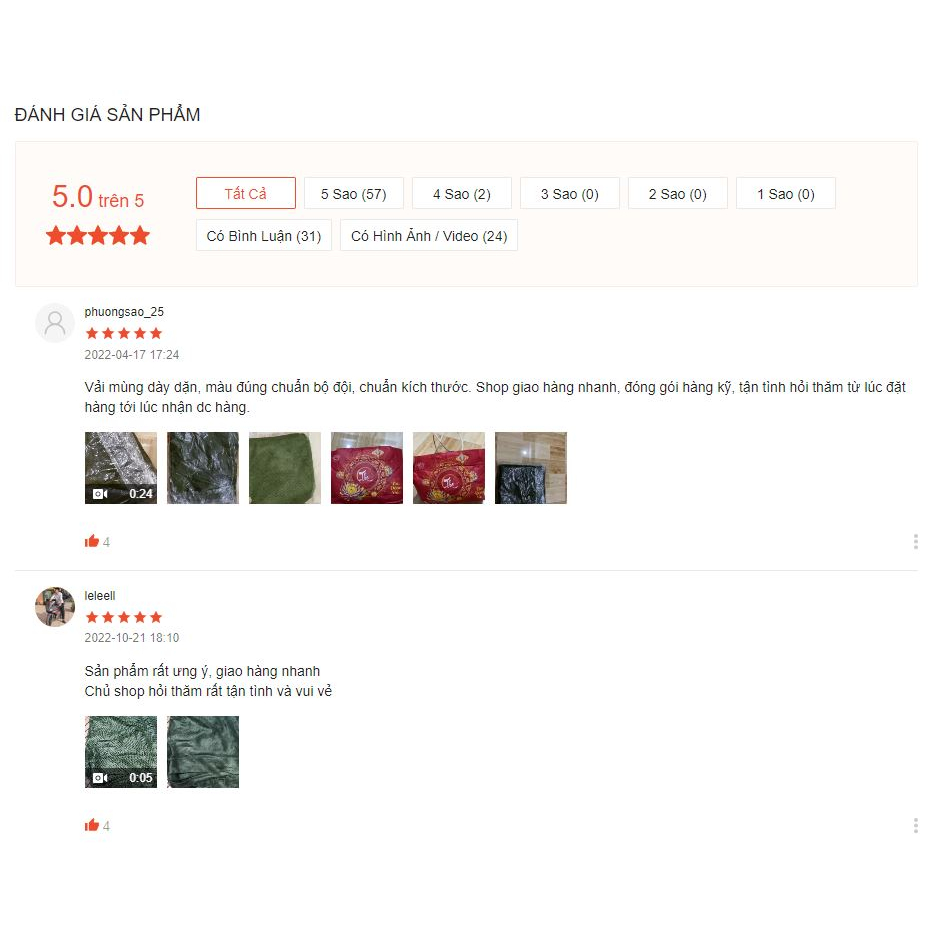Filter reviews by 4 Sao (2)
Screen dimensions: 934x934
tap(462, 193)
